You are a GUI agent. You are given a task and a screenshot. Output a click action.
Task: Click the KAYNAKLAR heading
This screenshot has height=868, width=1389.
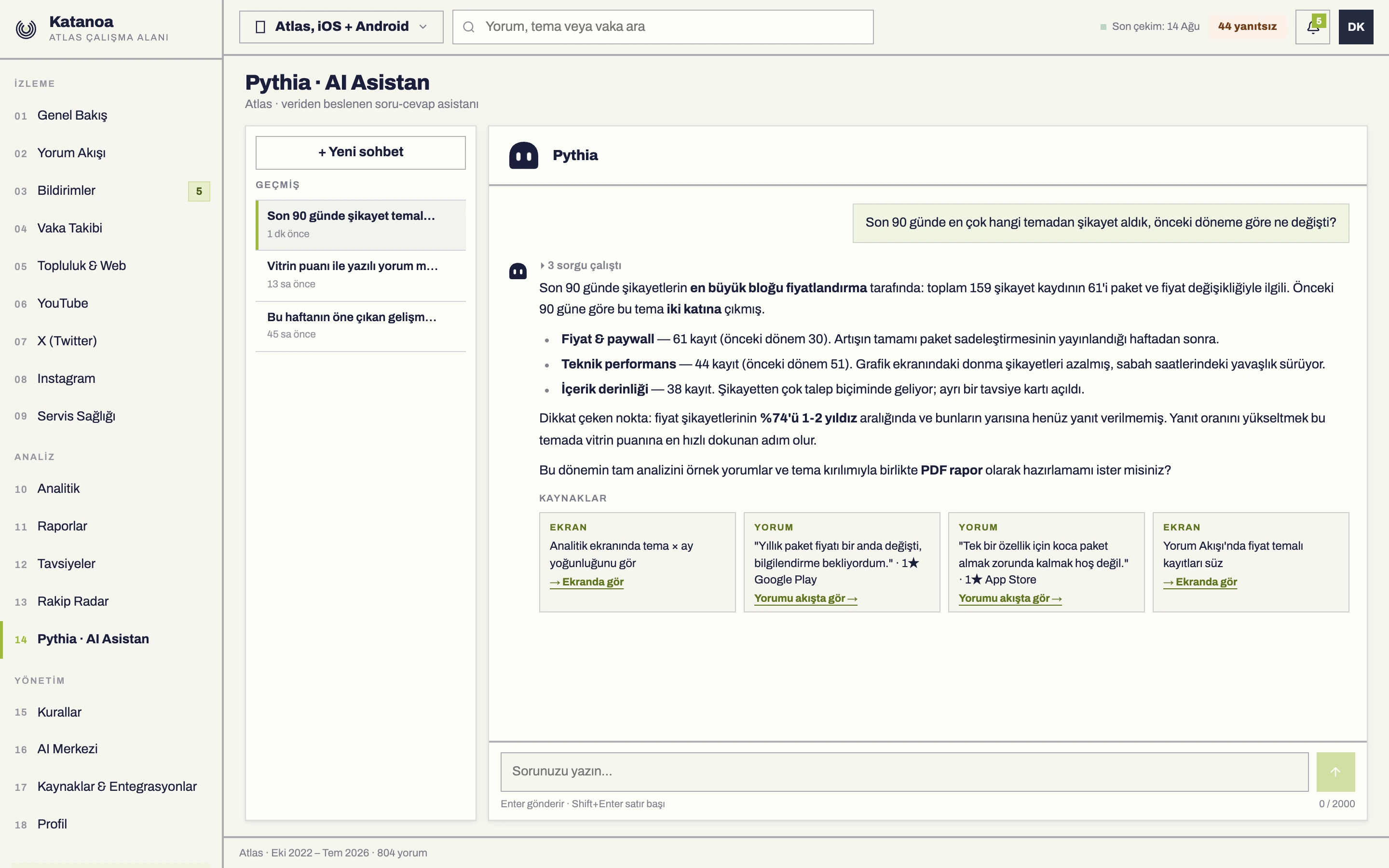573,498
